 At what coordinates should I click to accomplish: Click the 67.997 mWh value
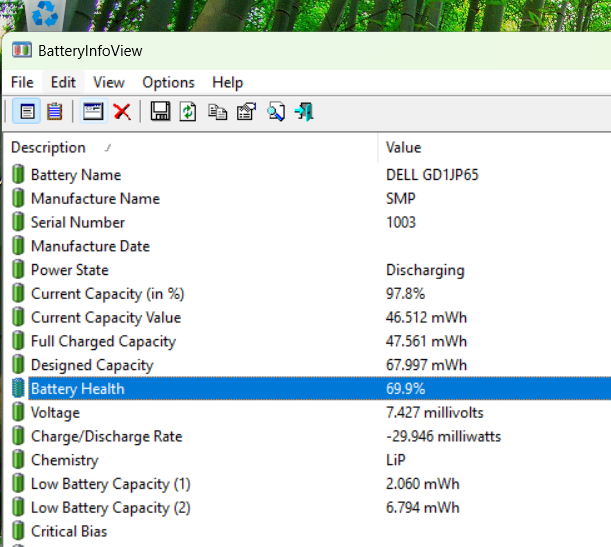pos(426,365)
